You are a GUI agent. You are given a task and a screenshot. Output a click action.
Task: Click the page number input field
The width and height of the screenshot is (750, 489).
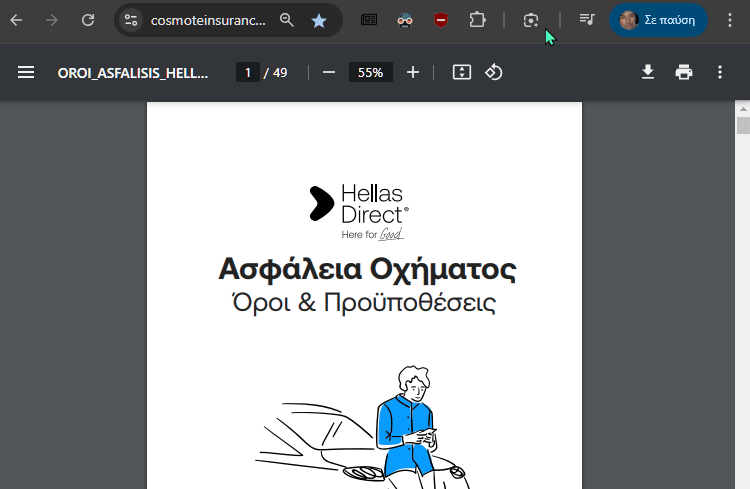247,72
